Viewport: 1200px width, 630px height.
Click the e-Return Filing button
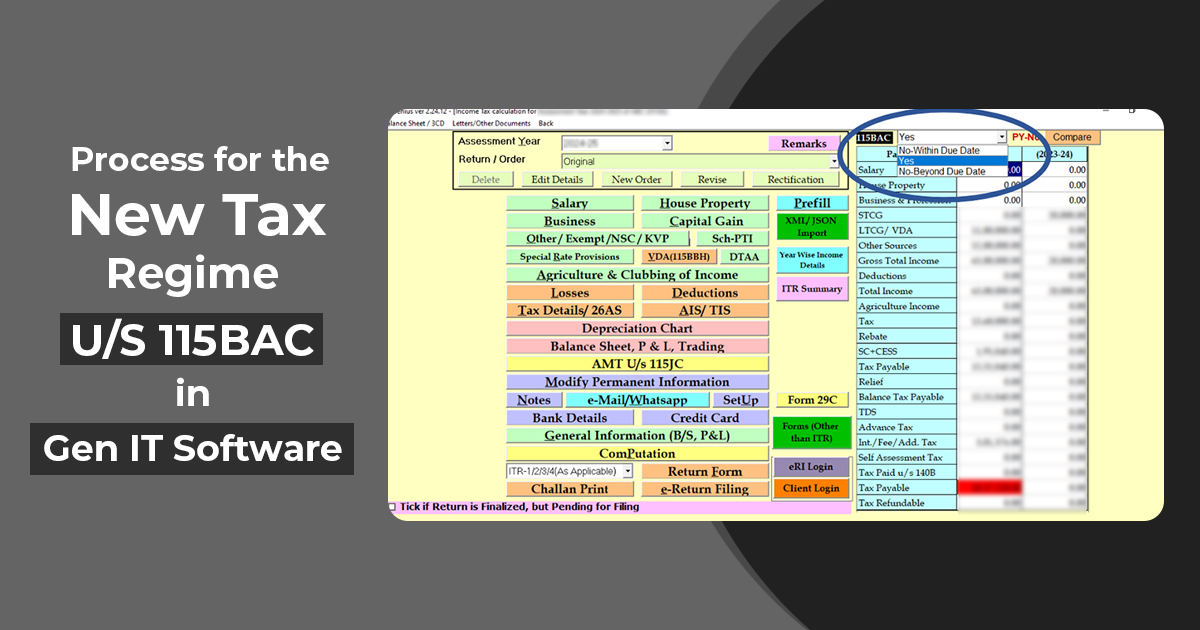pyautogui.click(x=705, y=489)
